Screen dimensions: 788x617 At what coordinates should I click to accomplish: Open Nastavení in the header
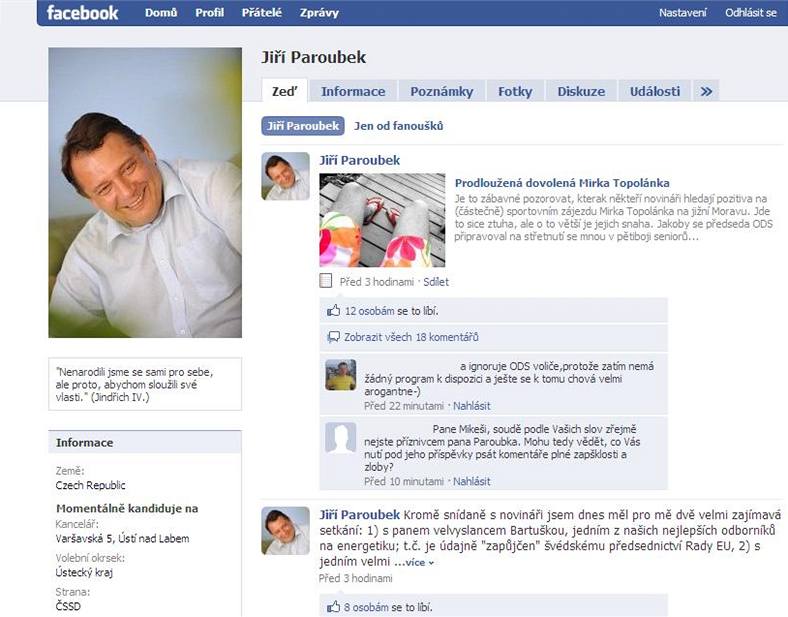point(682,13)
